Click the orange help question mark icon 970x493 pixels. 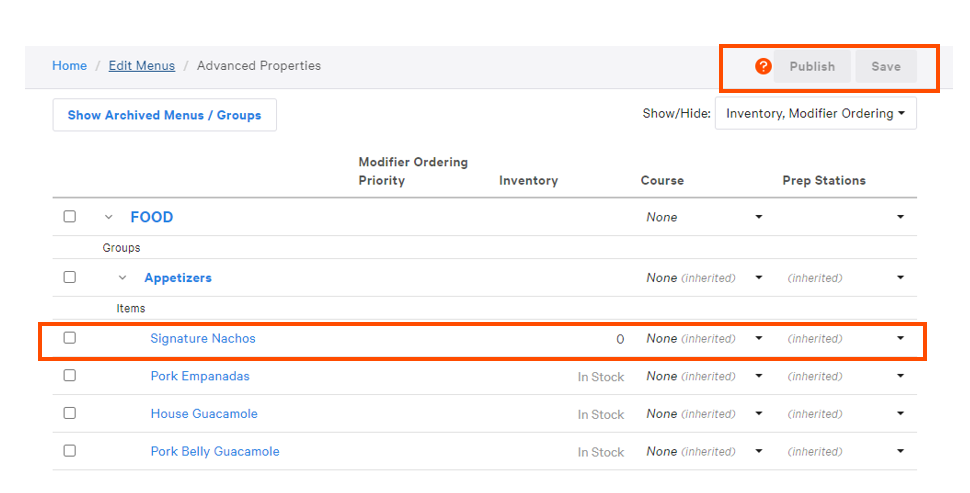[763, 66]
